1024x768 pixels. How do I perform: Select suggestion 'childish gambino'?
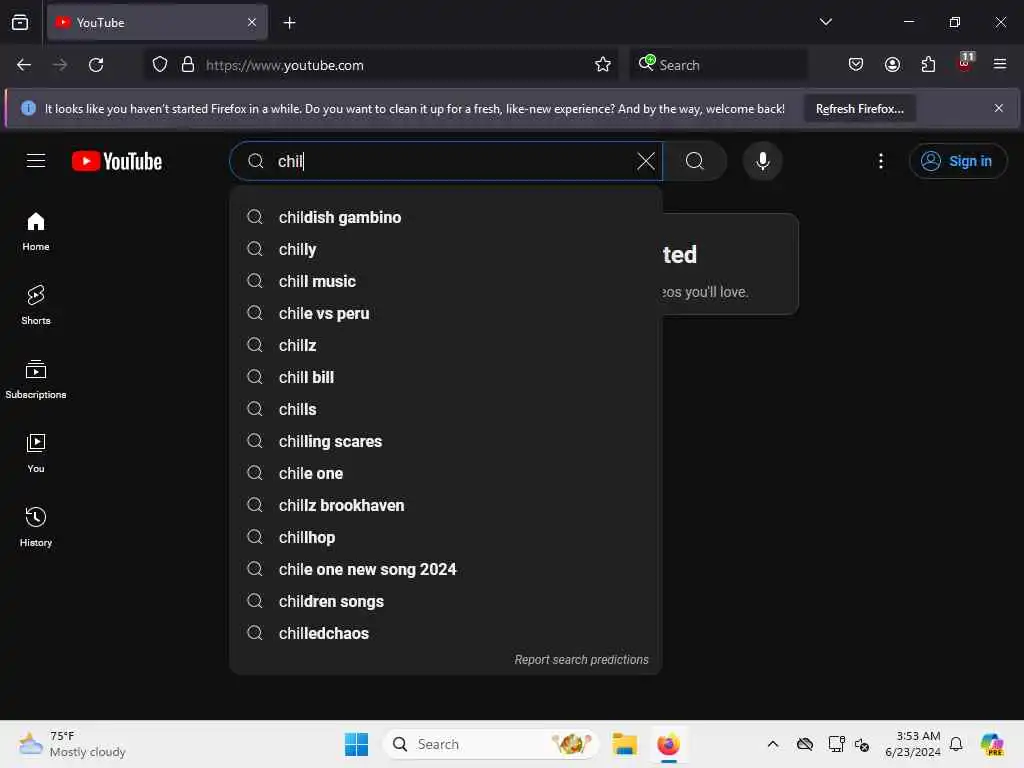(446, 217)
